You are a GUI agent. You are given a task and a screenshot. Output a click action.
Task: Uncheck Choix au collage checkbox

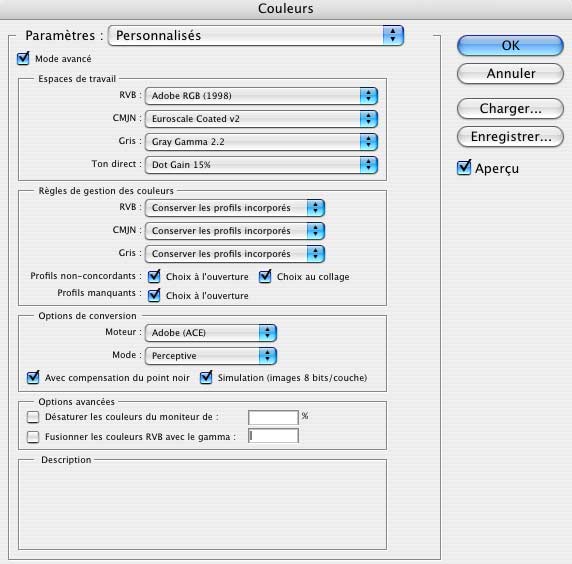pos(265,277)
